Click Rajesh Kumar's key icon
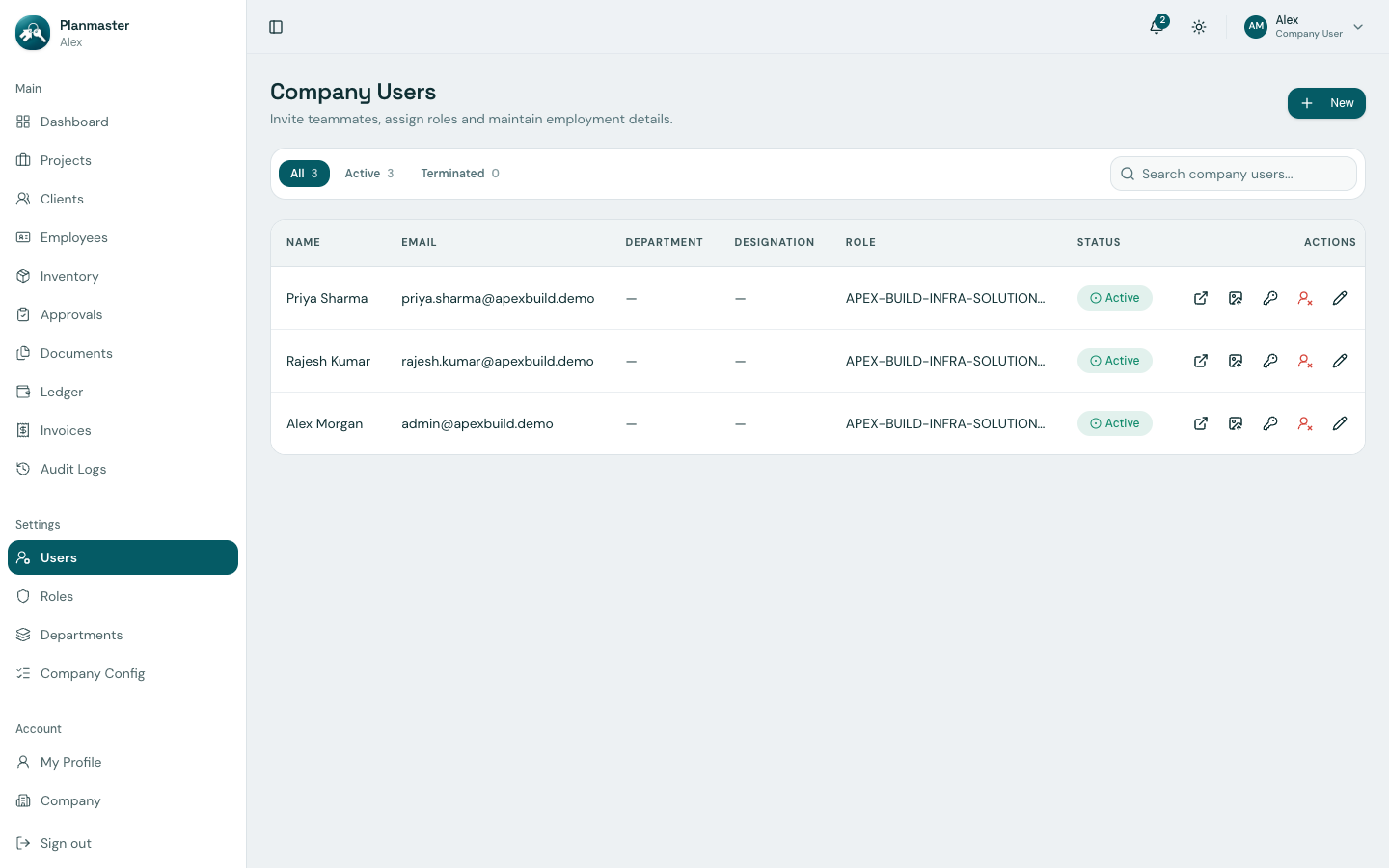Screen dimensions: 1389x868 point(1270,361)
